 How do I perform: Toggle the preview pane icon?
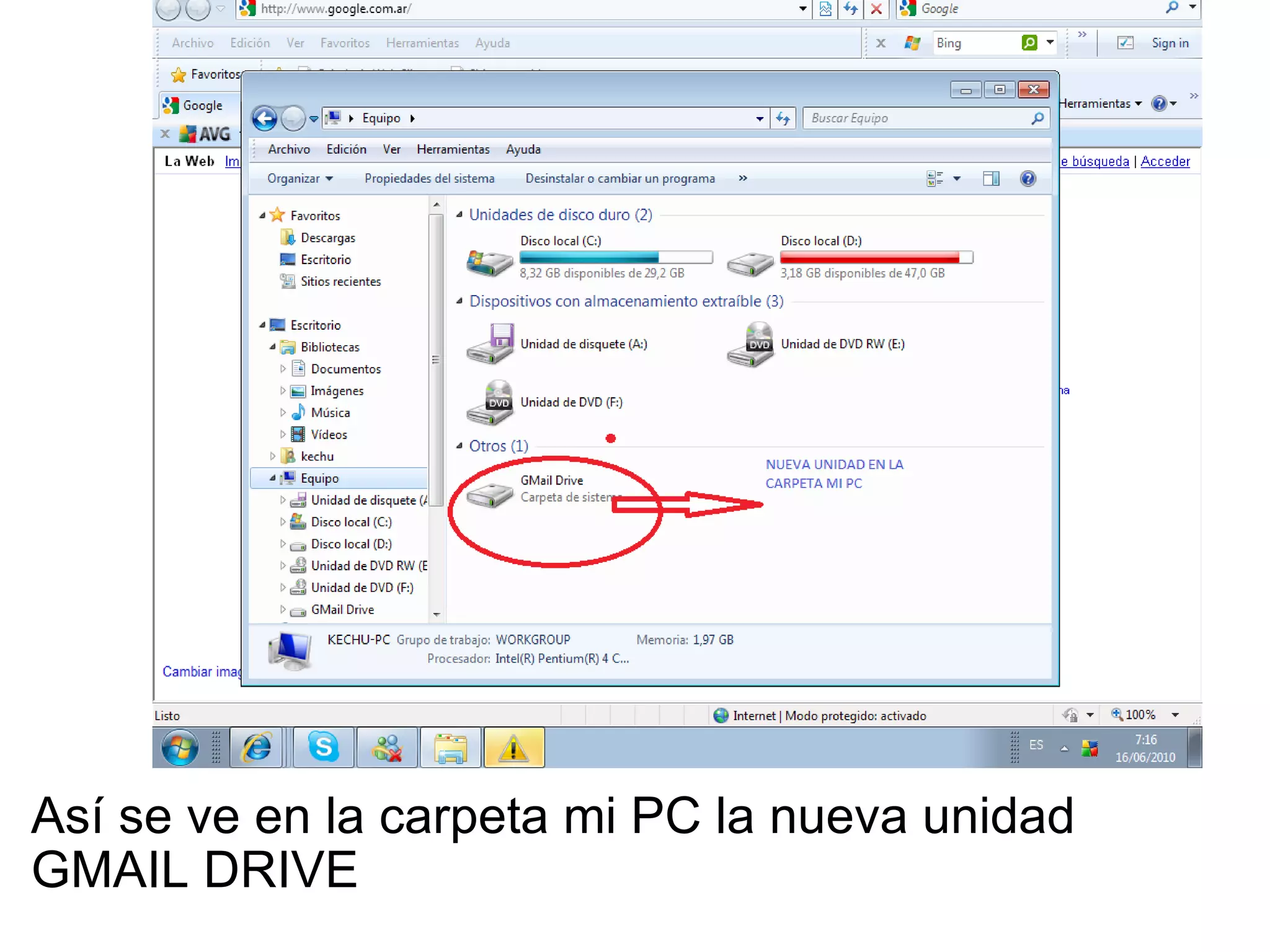991,178
